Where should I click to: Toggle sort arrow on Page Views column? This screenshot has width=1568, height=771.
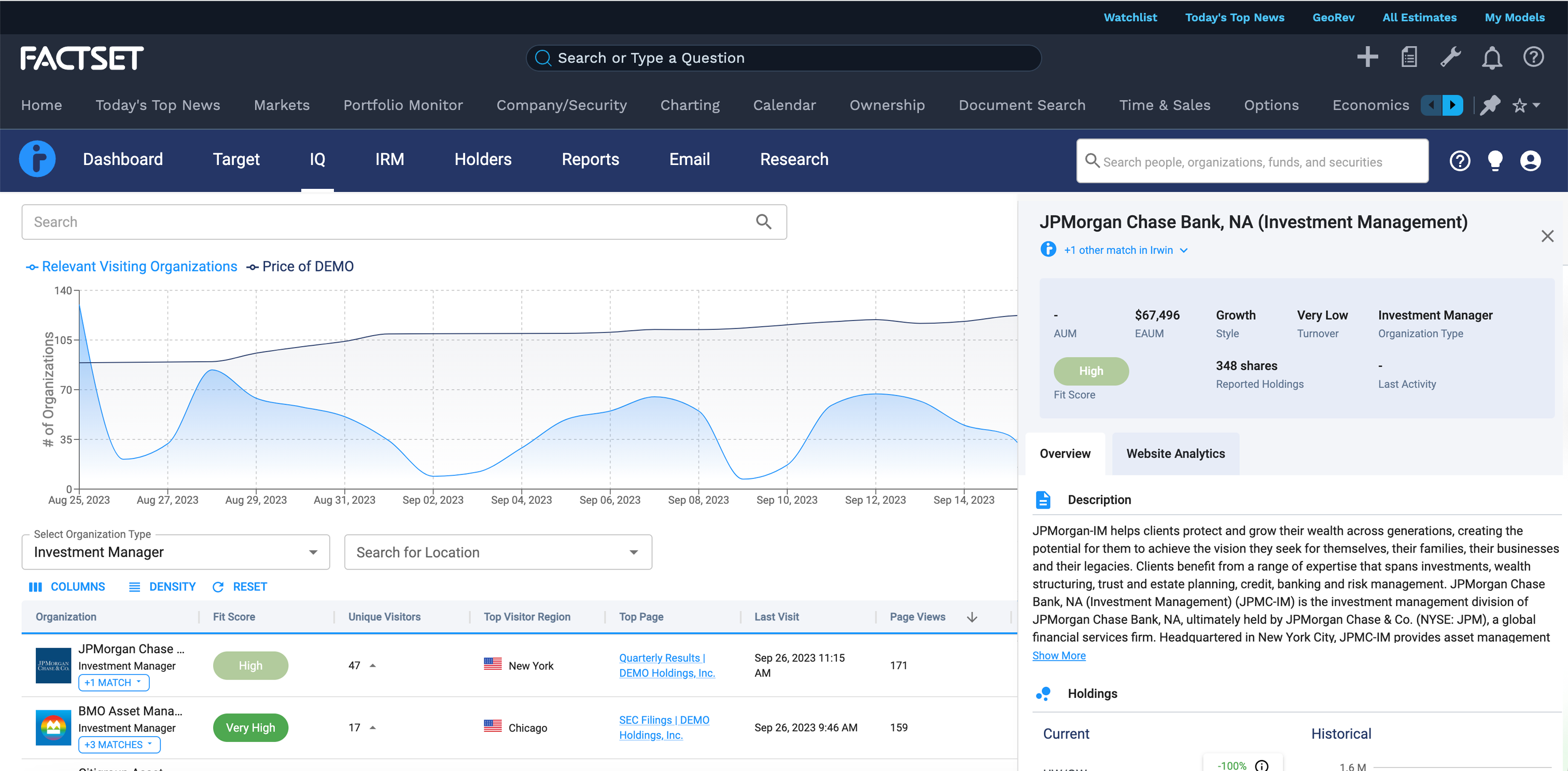pyautogui.click(x=972, y=617)
